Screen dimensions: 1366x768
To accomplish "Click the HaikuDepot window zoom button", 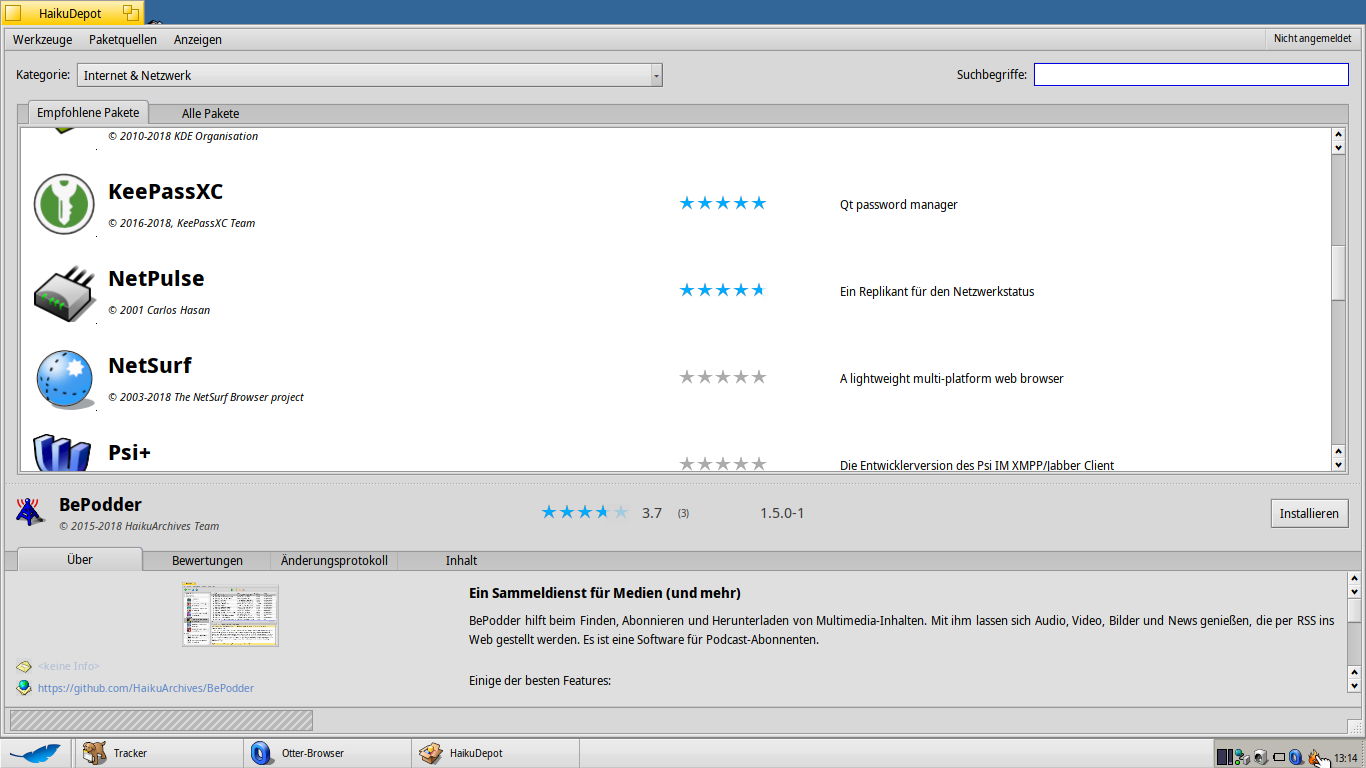I will (130, 13).
